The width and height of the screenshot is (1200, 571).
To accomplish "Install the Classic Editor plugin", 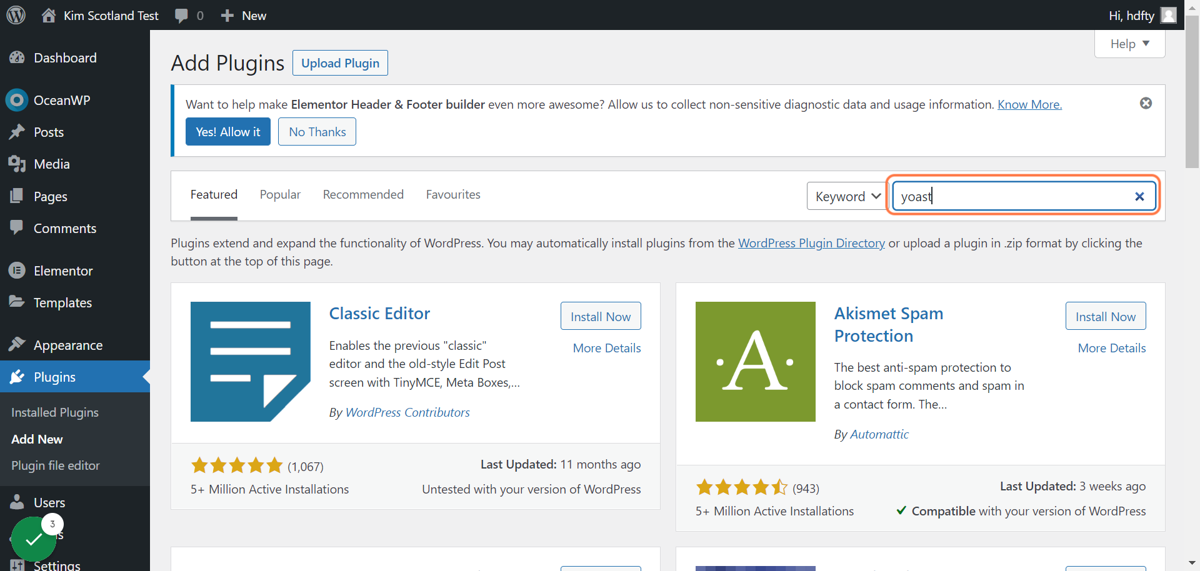I will click(601, 316).
